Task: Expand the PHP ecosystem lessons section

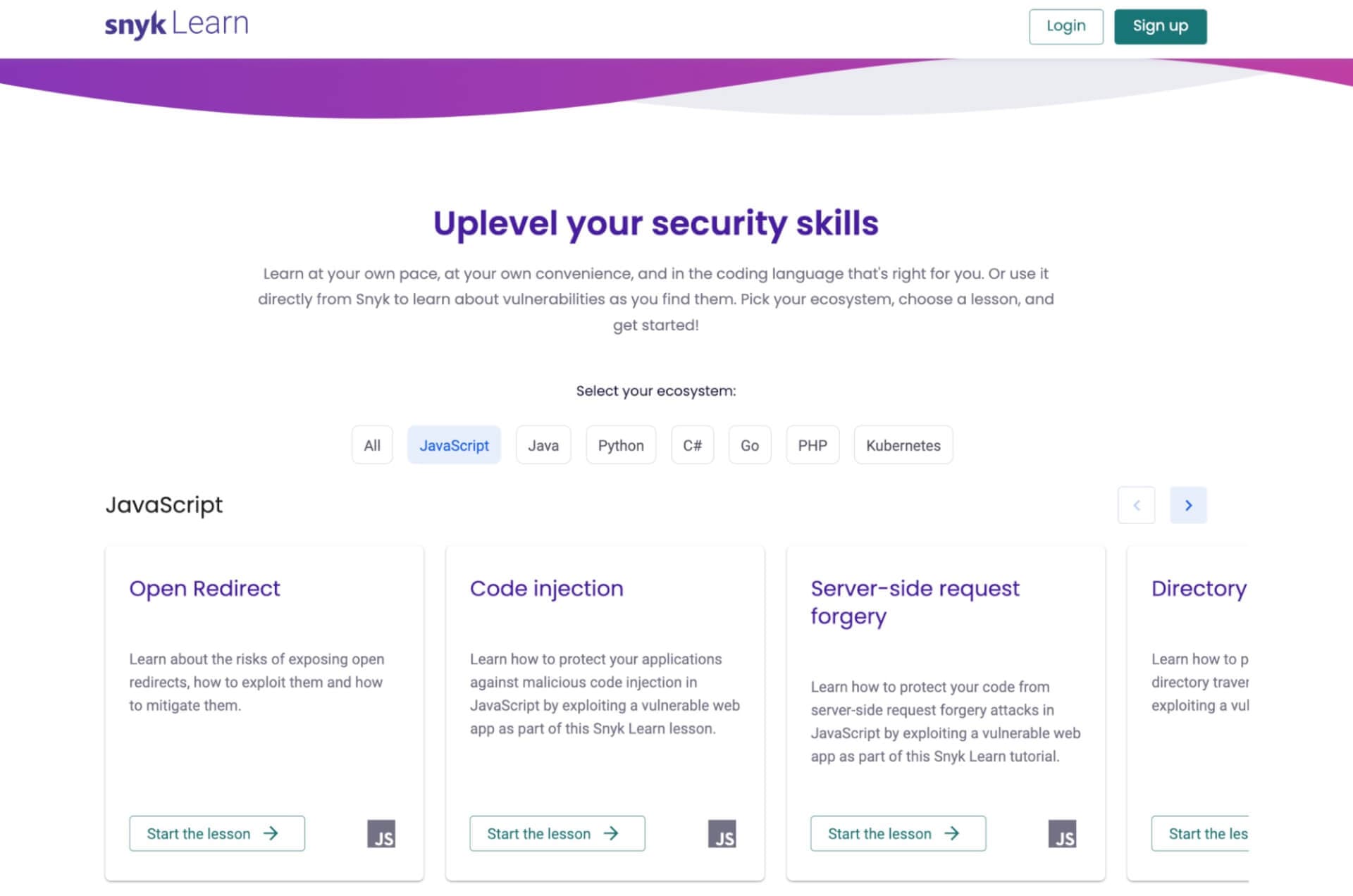Action: [812, 444]
